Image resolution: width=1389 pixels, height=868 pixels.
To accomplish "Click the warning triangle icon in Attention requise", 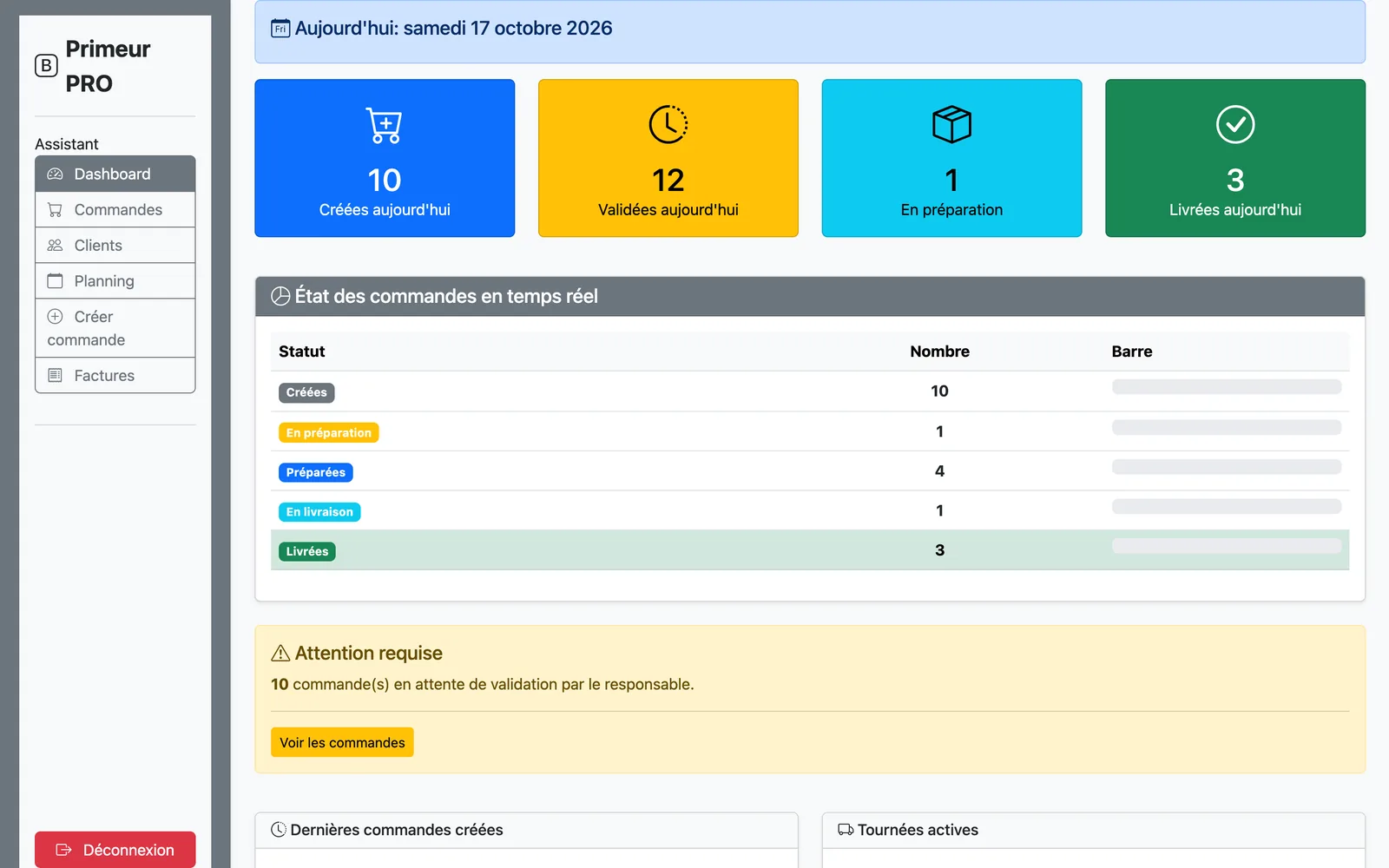I will 280,653.
